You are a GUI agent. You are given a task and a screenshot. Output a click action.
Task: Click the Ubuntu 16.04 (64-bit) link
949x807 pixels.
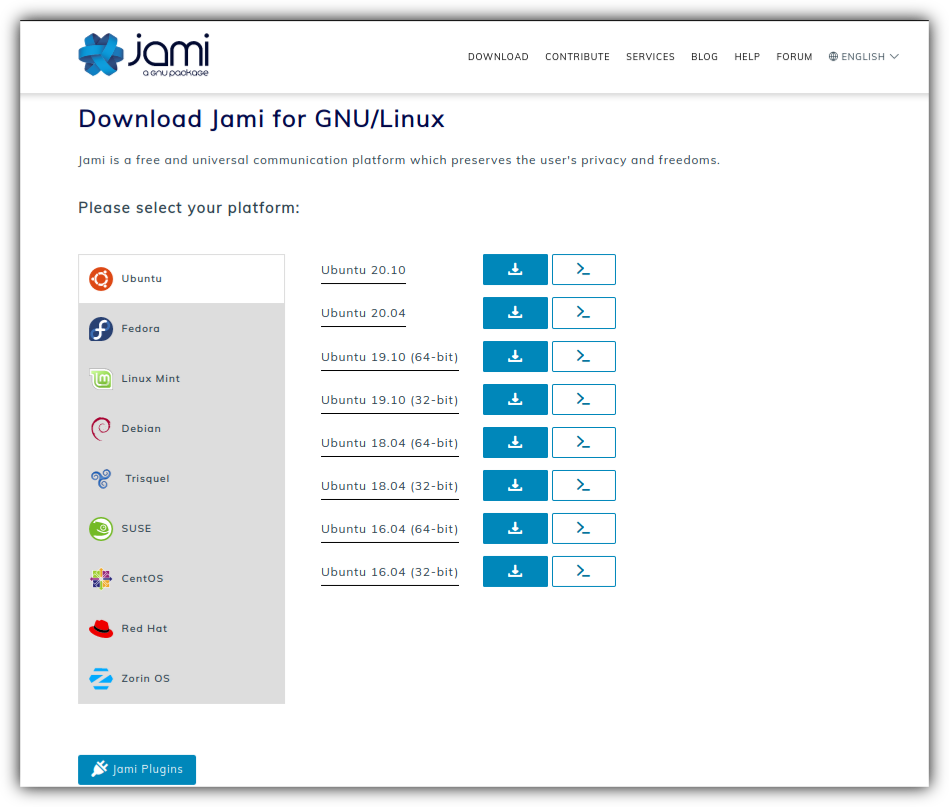390,529
